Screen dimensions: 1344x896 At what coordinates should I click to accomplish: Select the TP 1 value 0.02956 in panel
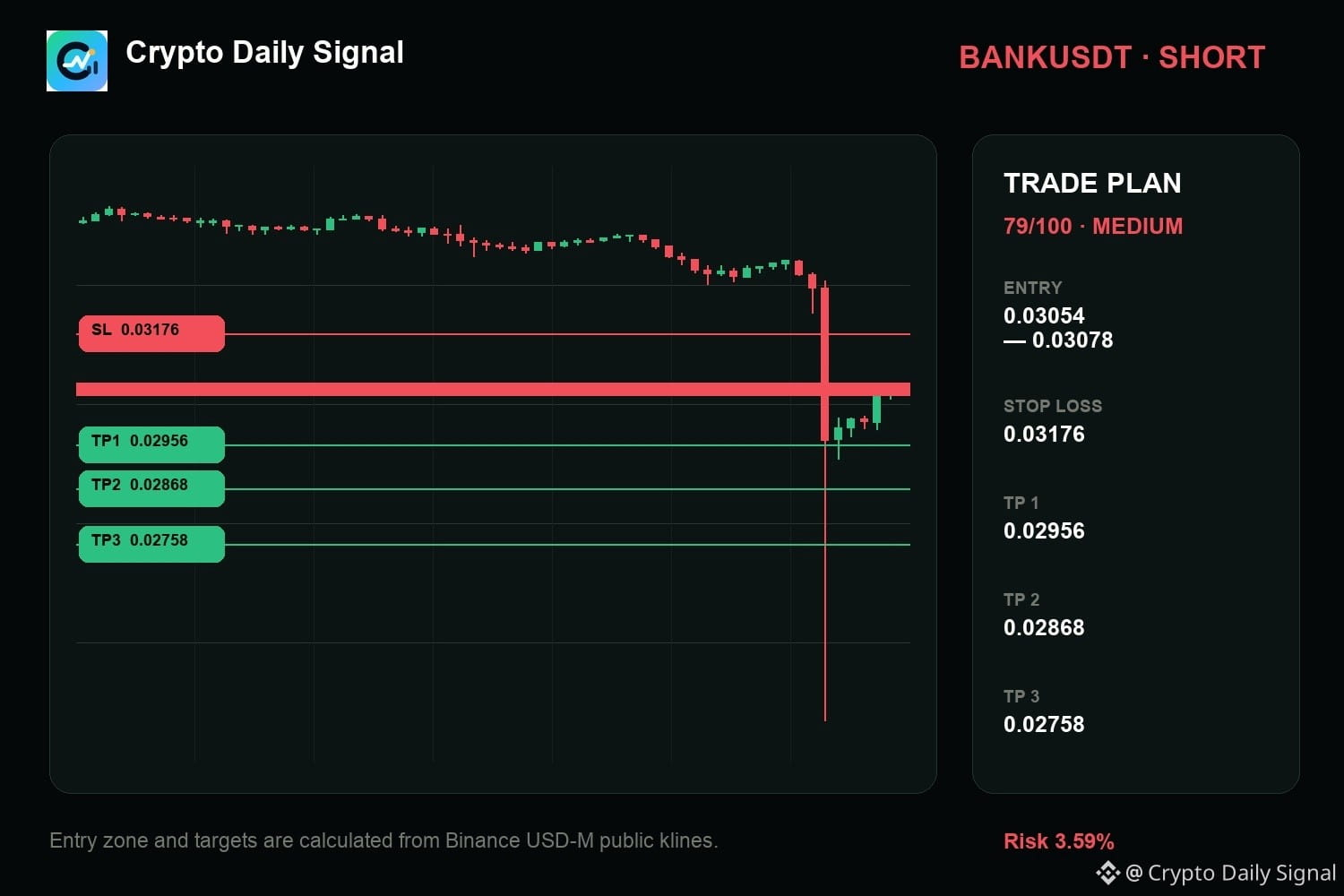click(x=1044, y=530)
